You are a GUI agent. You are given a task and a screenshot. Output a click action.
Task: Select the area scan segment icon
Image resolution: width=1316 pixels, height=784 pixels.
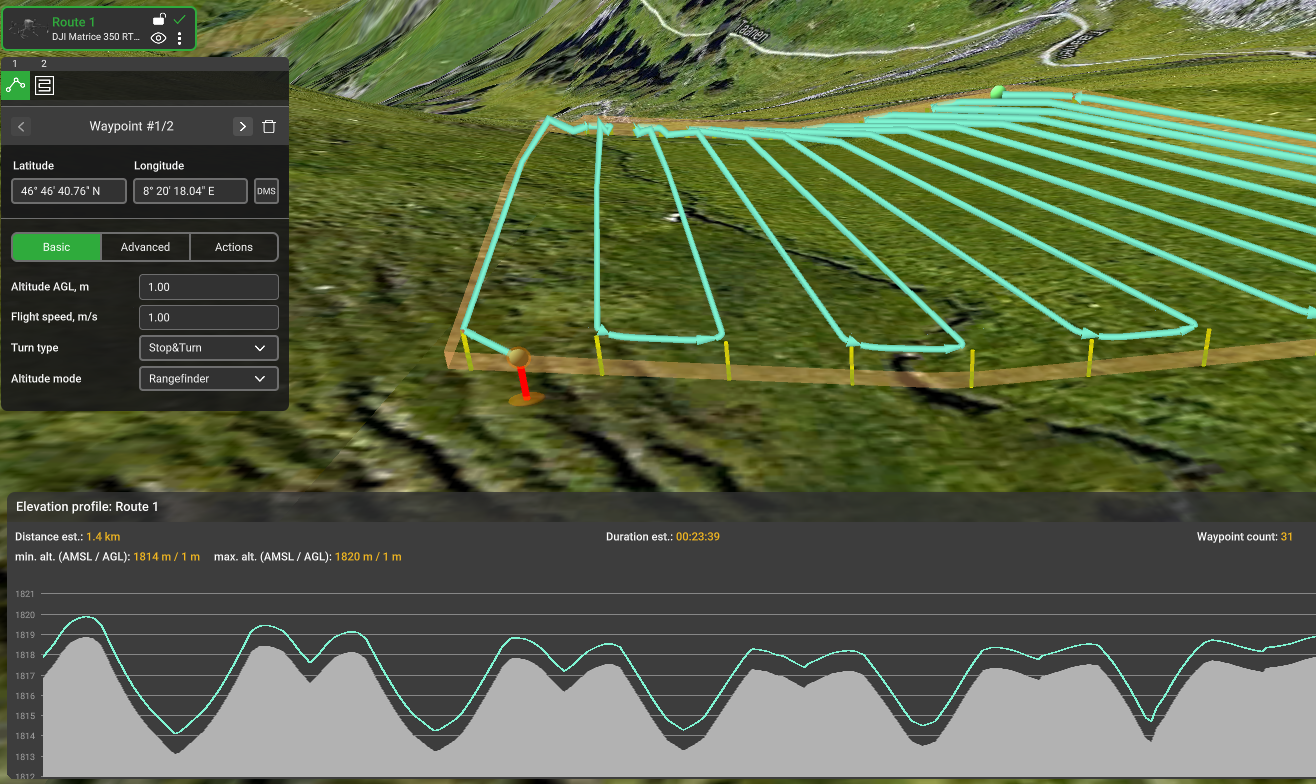click(x=44, y=85)
